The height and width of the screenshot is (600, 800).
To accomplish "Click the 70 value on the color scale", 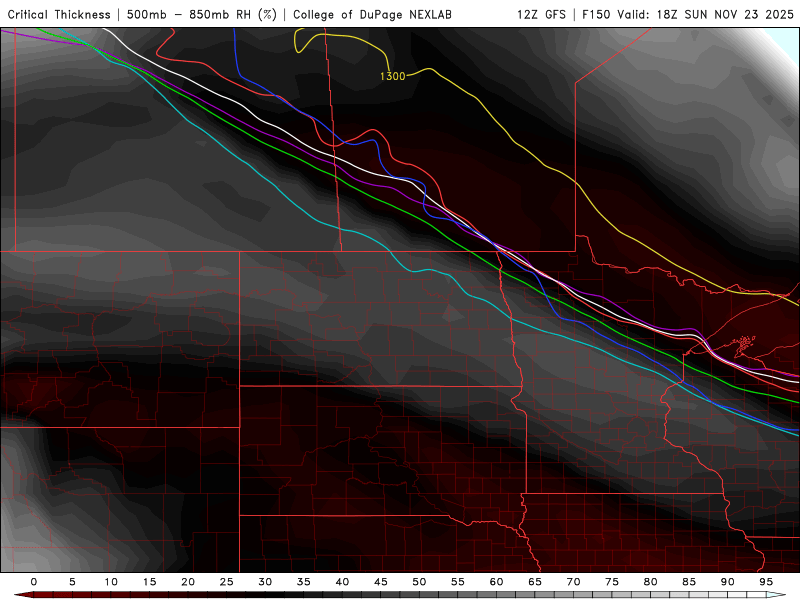I will 573,582.
